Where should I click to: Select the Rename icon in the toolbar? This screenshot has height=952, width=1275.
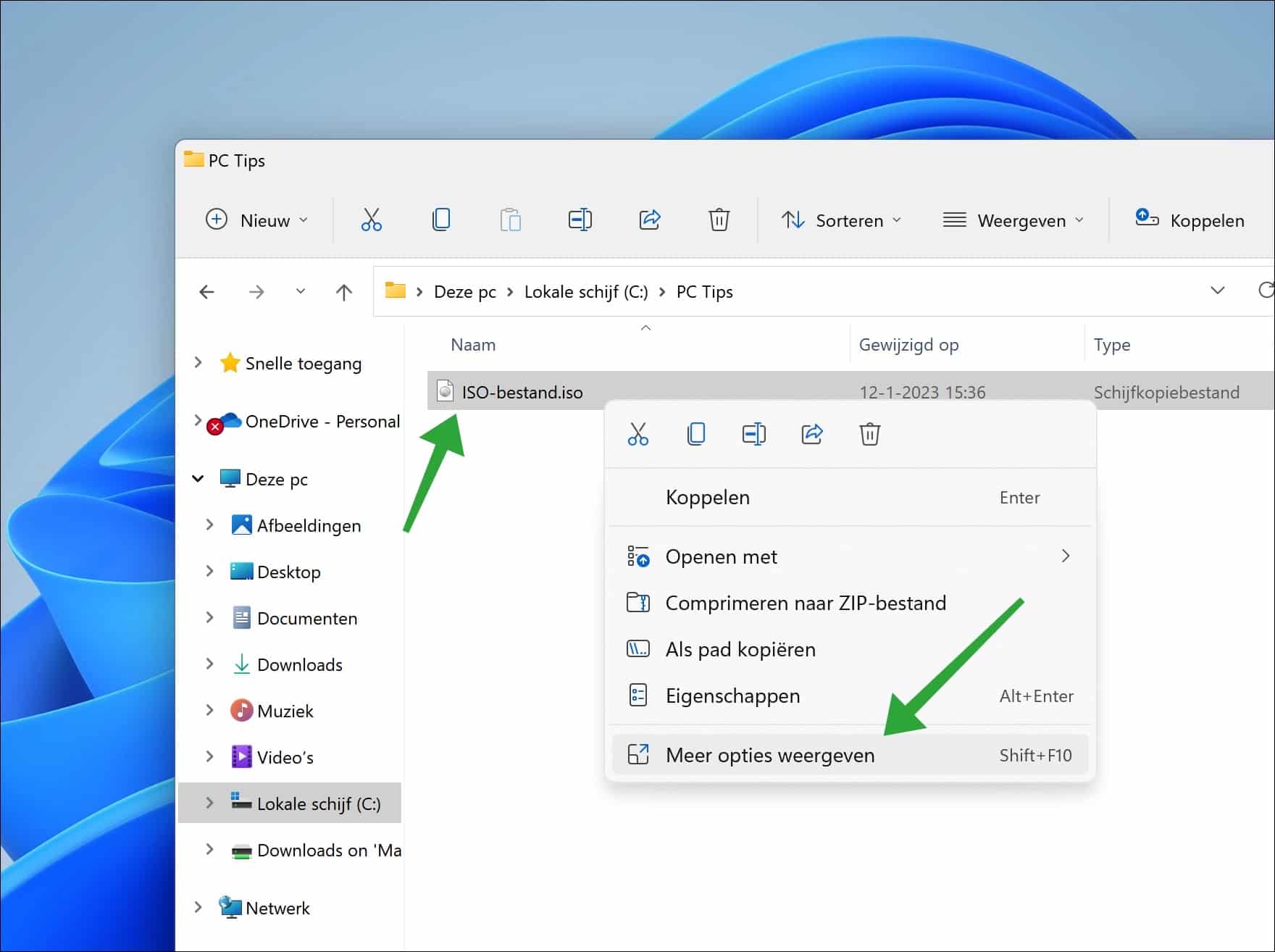pyautogui.click(x=580, y=220)
